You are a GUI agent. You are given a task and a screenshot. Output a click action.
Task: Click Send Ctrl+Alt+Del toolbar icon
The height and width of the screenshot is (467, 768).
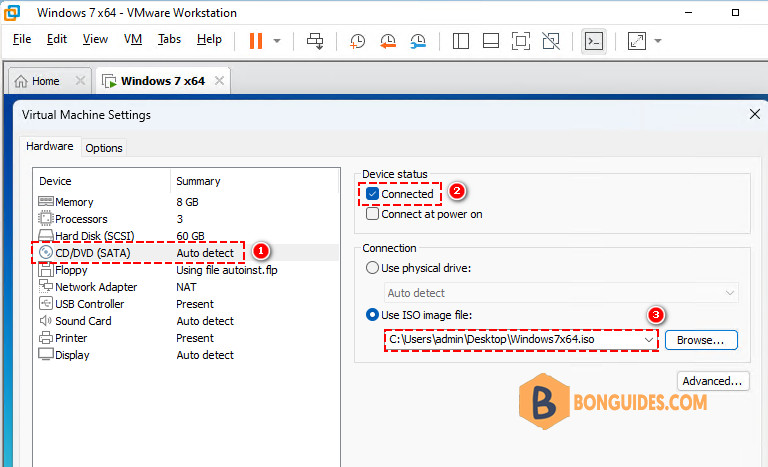click(315, 41)
